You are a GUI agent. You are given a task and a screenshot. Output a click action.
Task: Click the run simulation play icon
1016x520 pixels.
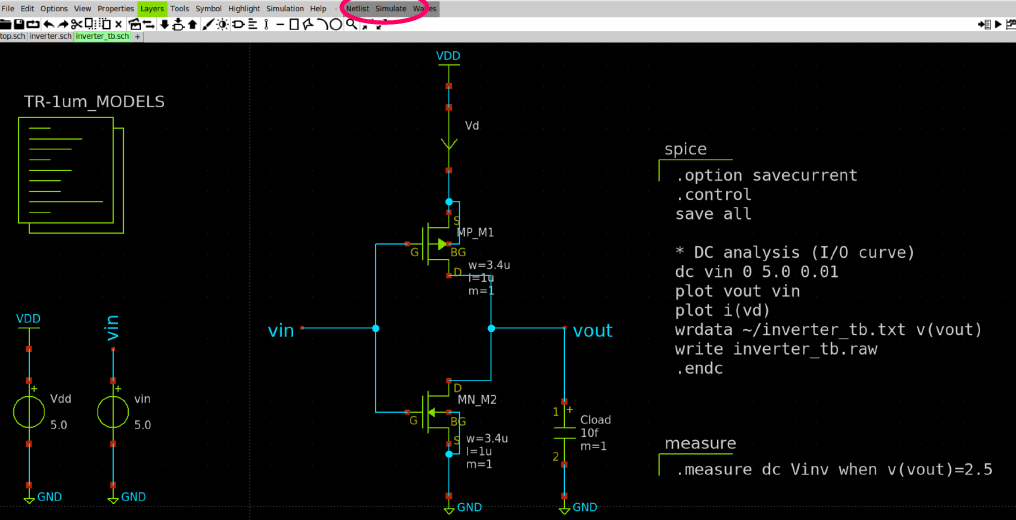[x=999, y=24]
